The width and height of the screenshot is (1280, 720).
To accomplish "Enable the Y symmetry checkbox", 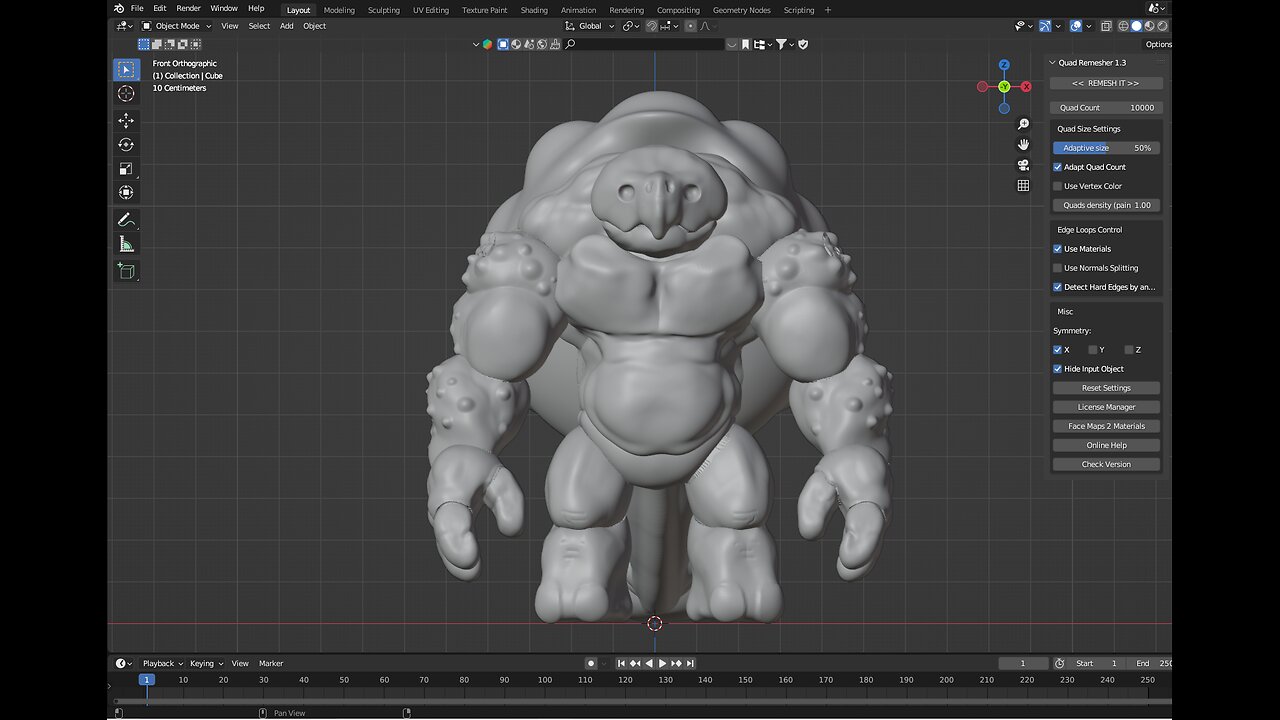I will tap(1093, 350).
